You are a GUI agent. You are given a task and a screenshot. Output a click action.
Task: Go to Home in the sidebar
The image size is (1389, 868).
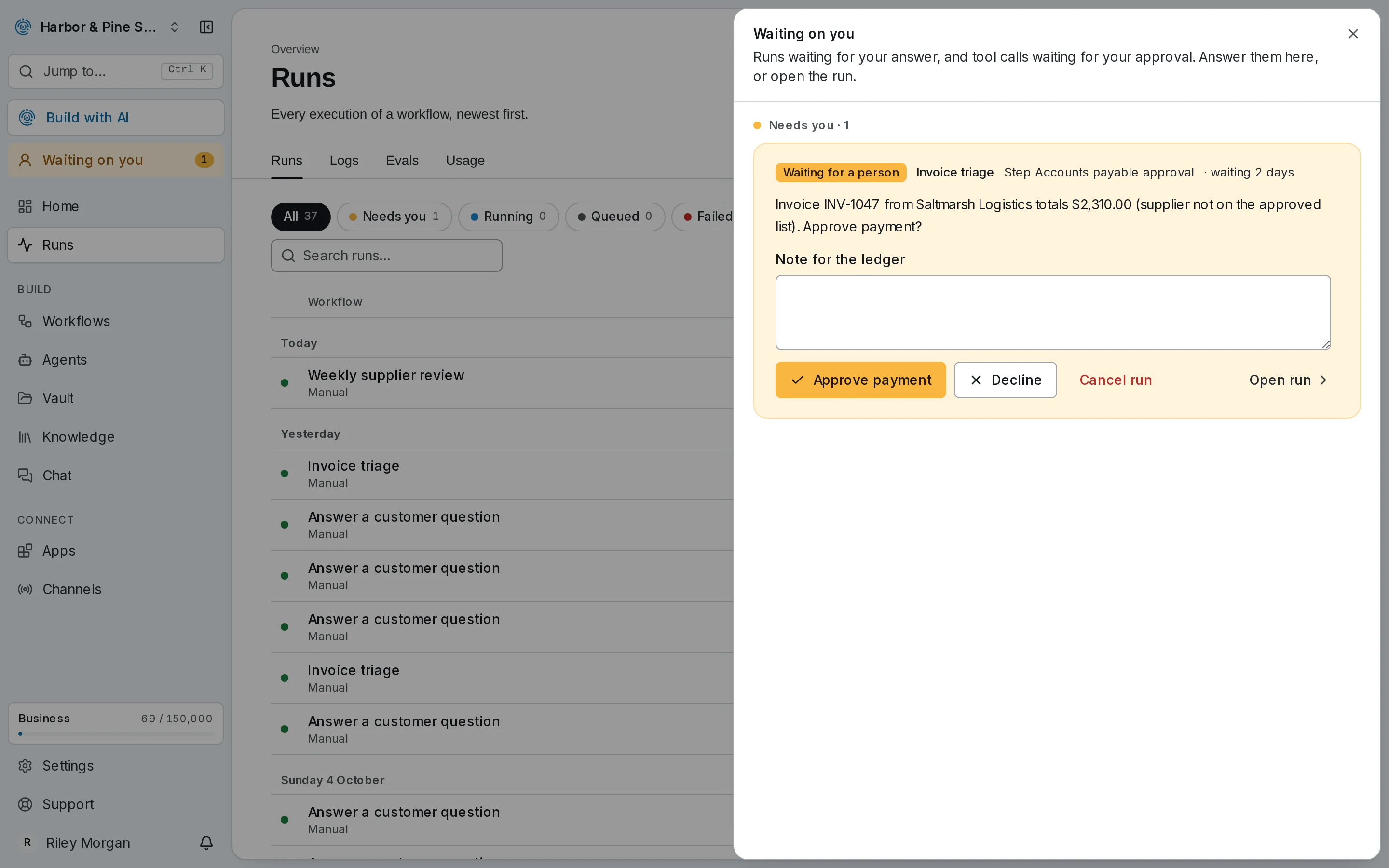(115, 206)
